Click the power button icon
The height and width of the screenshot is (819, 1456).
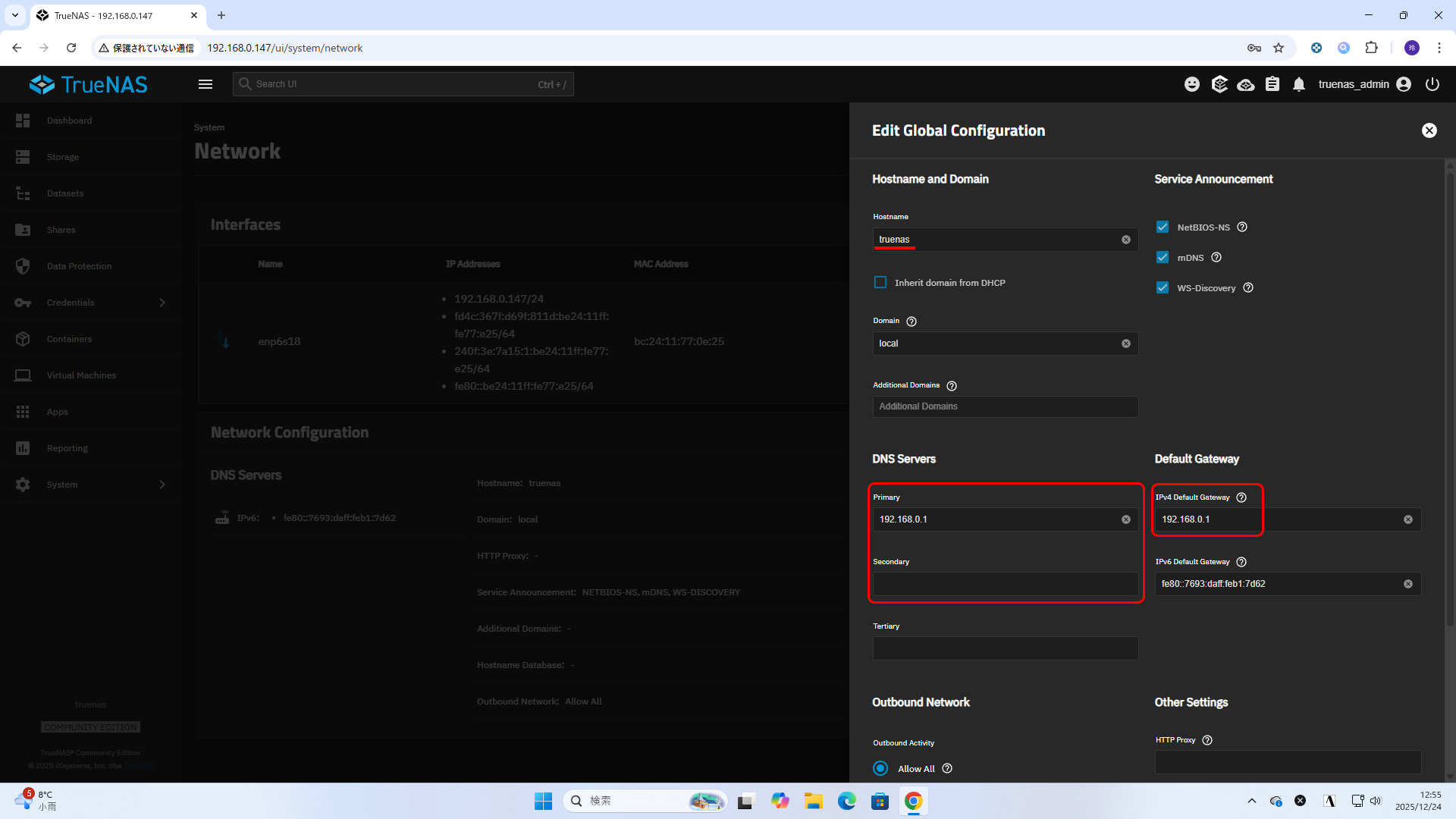coord(1432,84)
